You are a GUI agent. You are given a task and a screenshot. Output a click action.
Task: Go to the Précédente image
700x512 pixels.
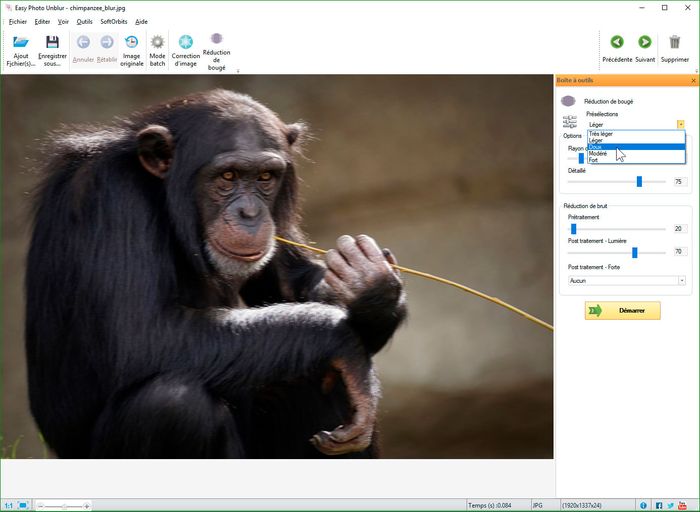pyautogui.click(x=617, y=43)
